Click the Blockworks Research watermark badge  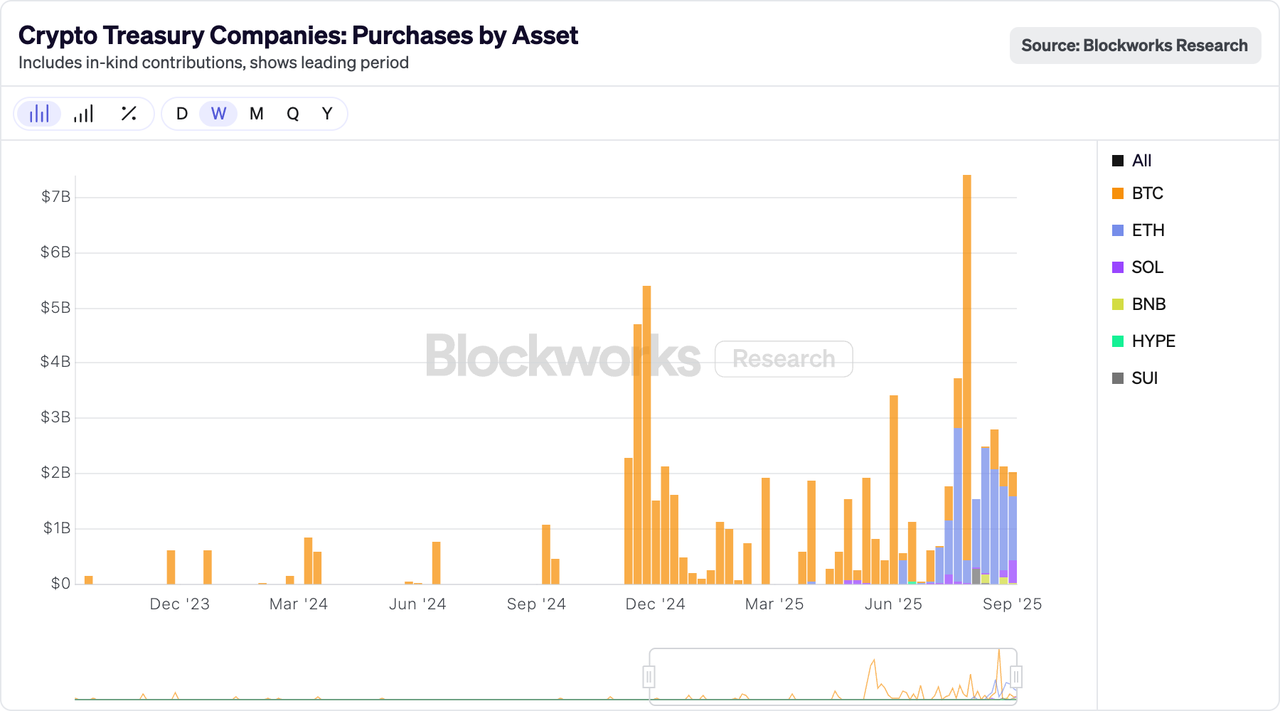(783, 359)
